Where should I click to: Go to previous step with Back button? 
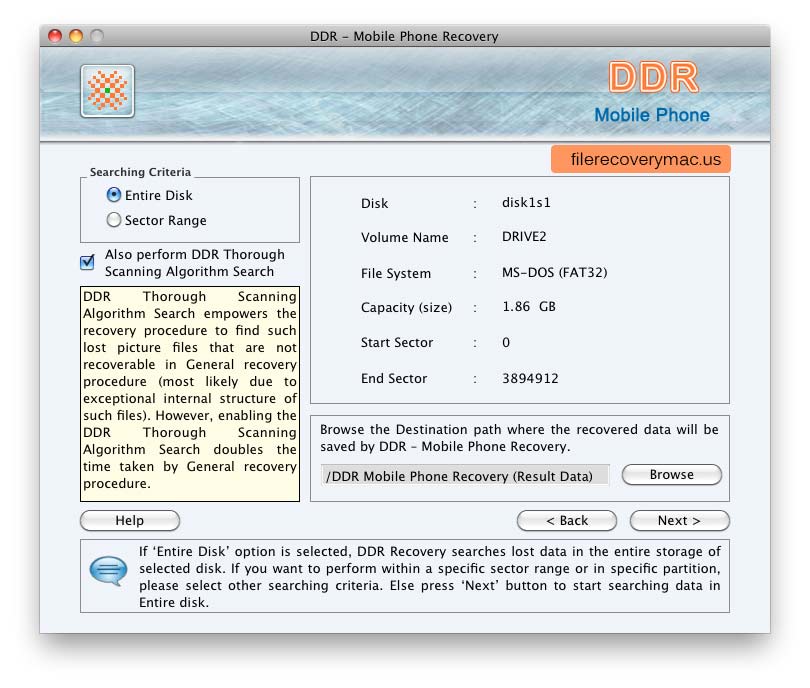tap(567, 520)
